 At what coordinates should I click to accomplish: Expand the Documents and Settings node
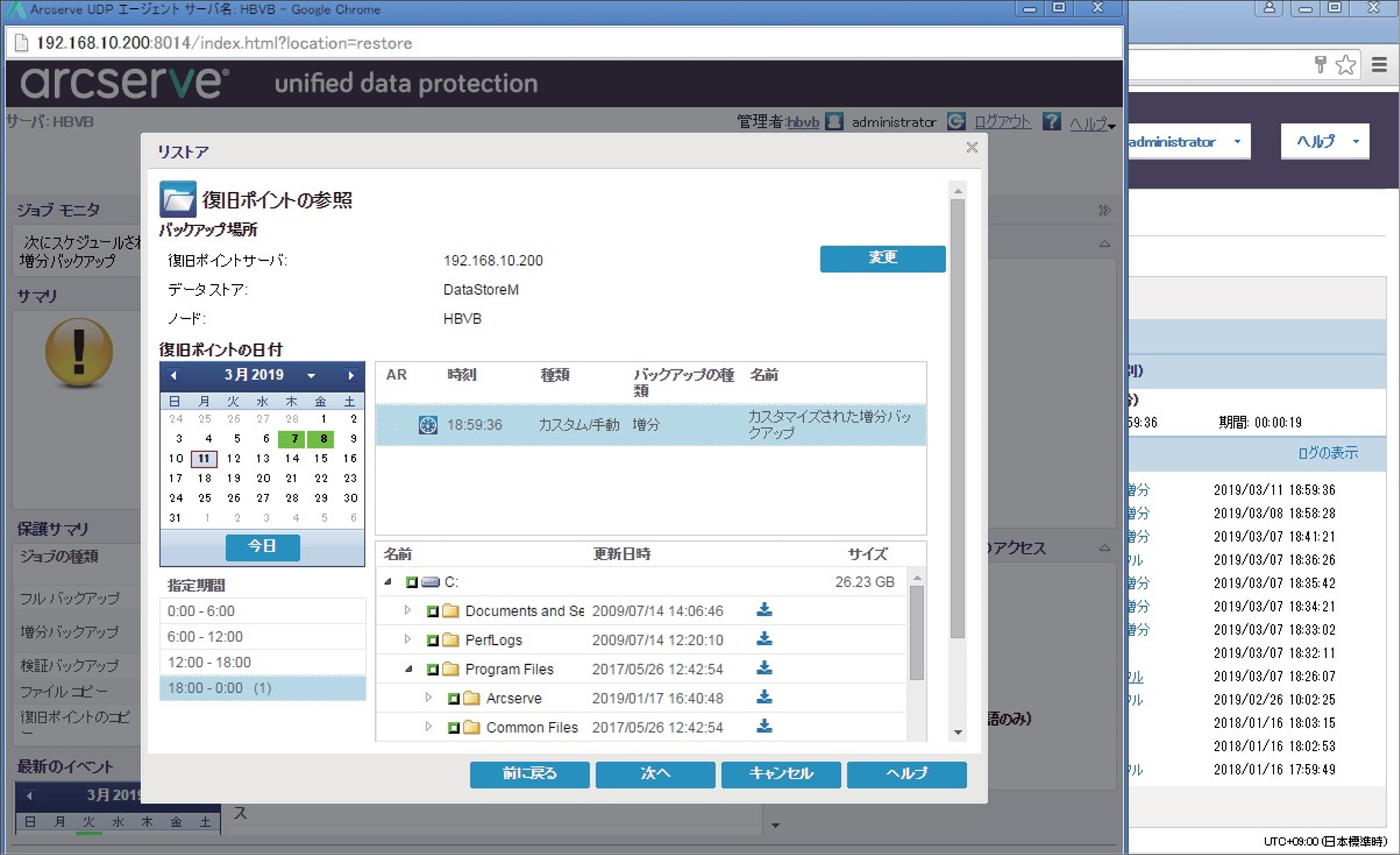(407, 610)
